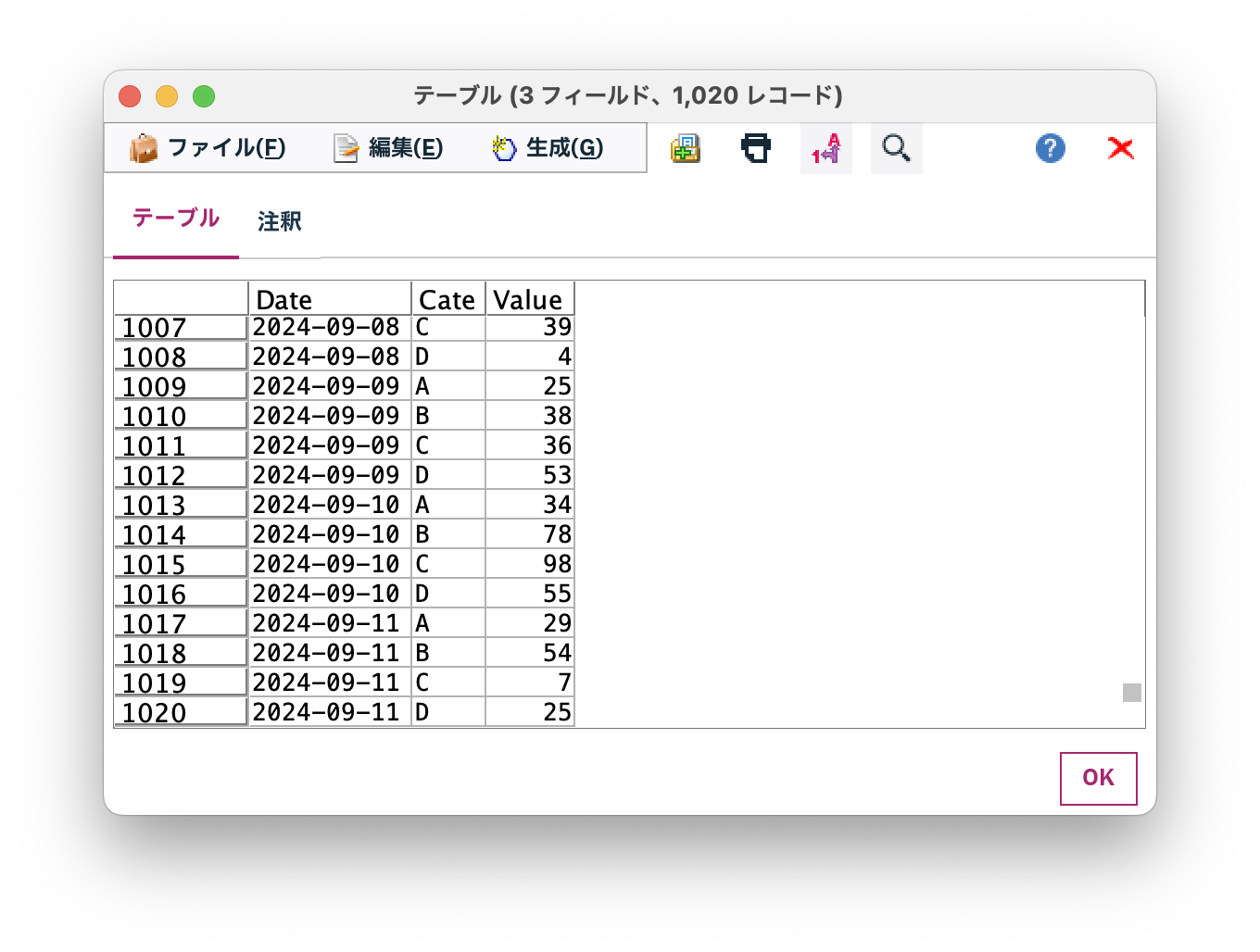The height and width of the screenshot is (952, 1260).
Task: Click the red X cancel icon
Action: pyautogui.click(x=1120, y=148)
